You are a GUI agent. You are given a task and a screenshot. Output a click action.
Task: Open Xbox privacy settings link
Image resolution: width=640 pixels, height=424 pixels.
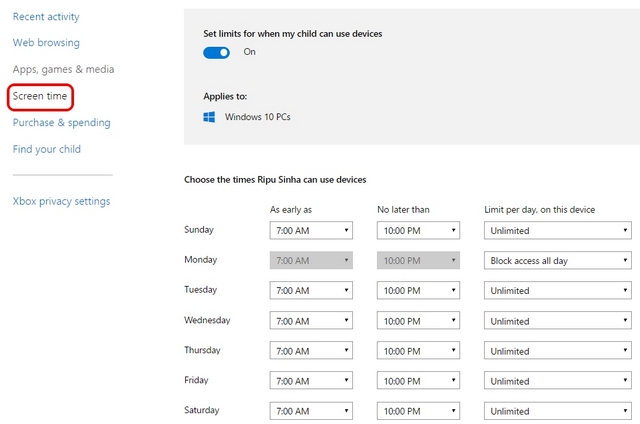[61, 201]
